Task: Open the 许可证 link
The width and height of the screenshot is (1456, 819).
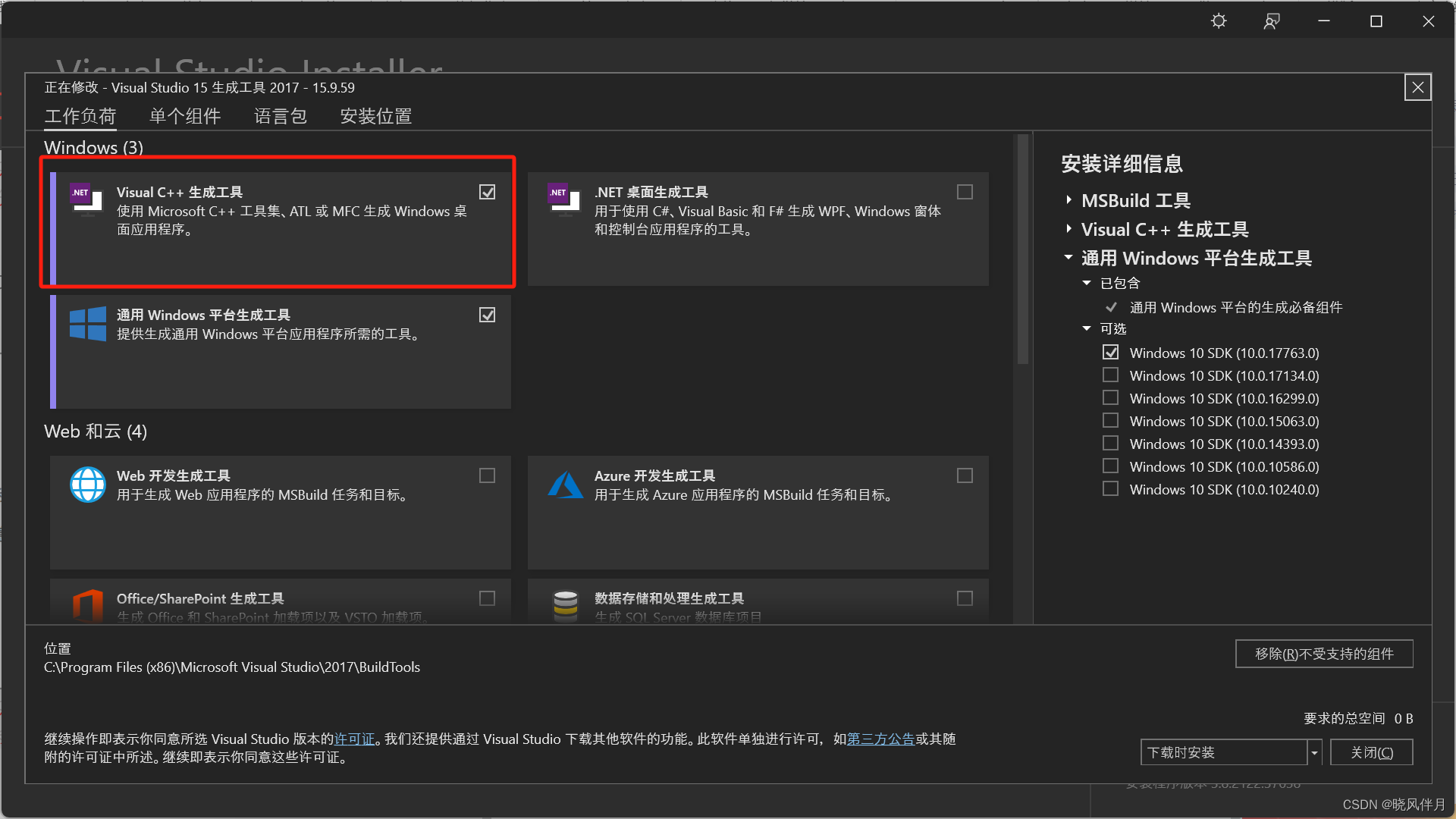Action: click(355, 739)
